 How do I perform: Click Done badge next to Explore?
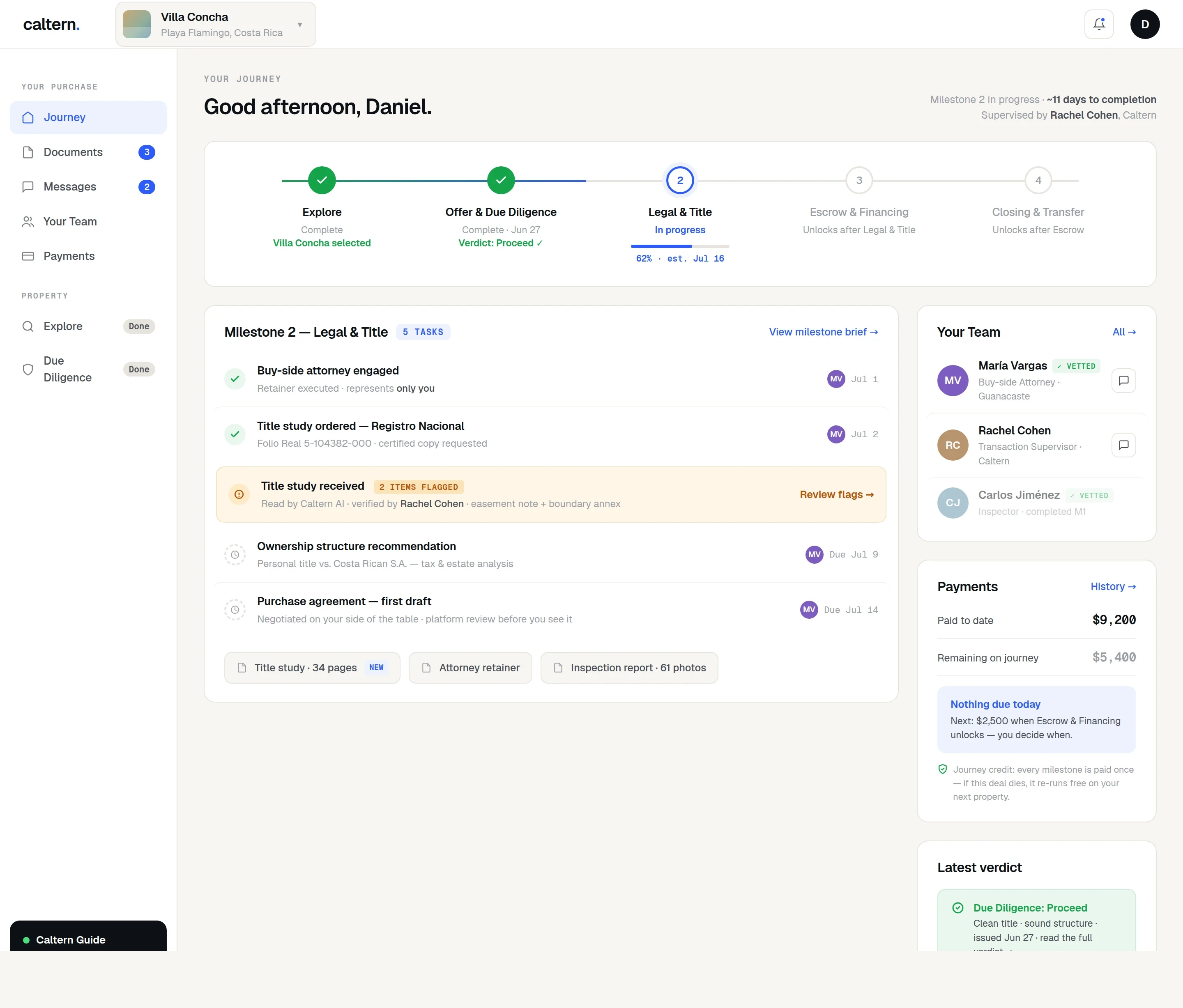(139, 326)
